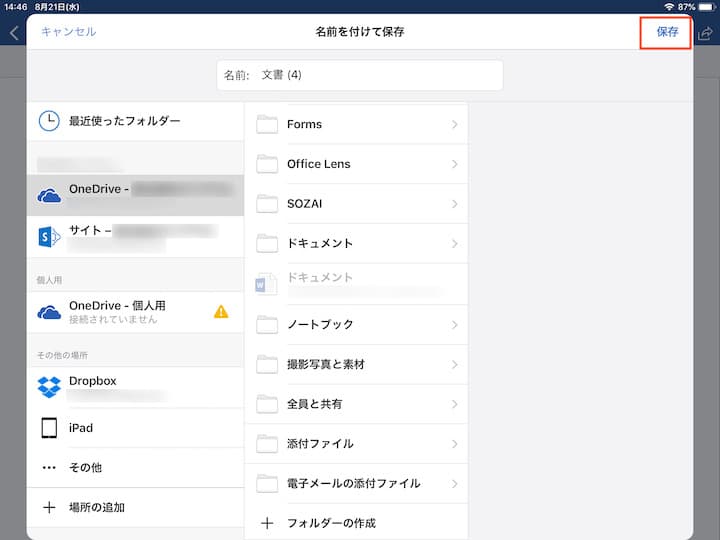
Task: Expand the Forms folder chevron
Action: (x=454, y=124)
